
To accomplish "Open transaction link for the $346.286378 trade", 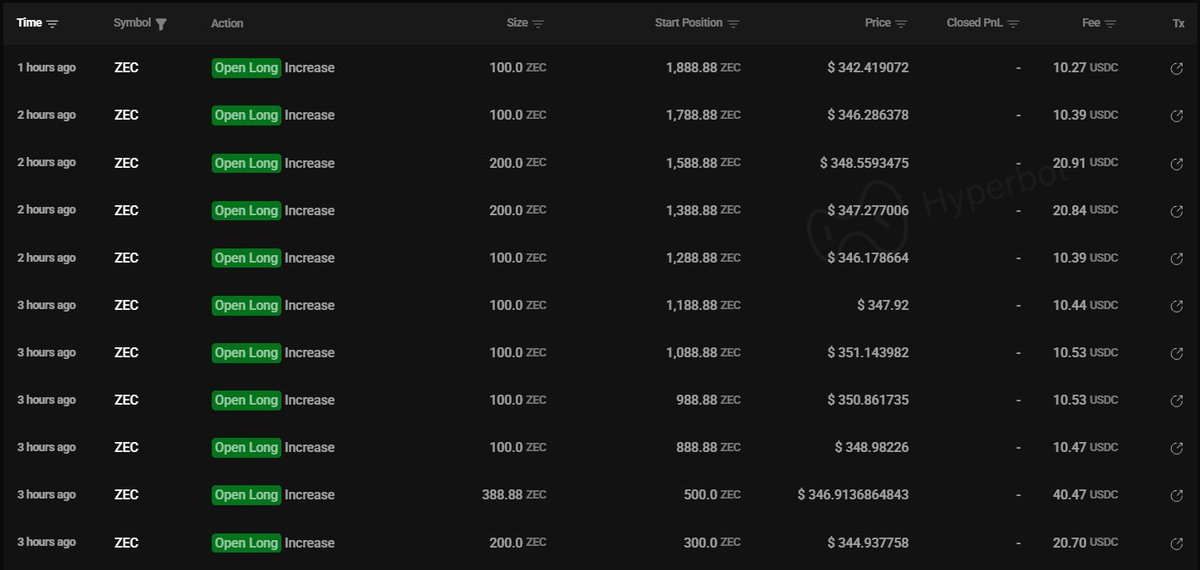I will pyautogui.click(x=1177, y=116).
